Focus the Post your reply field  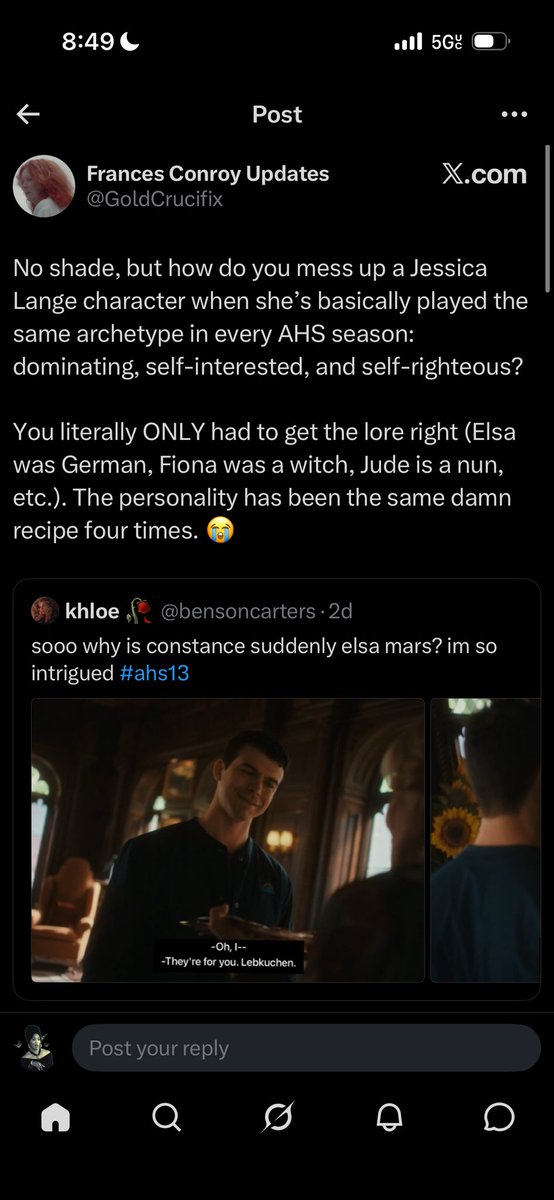click(306, 1048)
